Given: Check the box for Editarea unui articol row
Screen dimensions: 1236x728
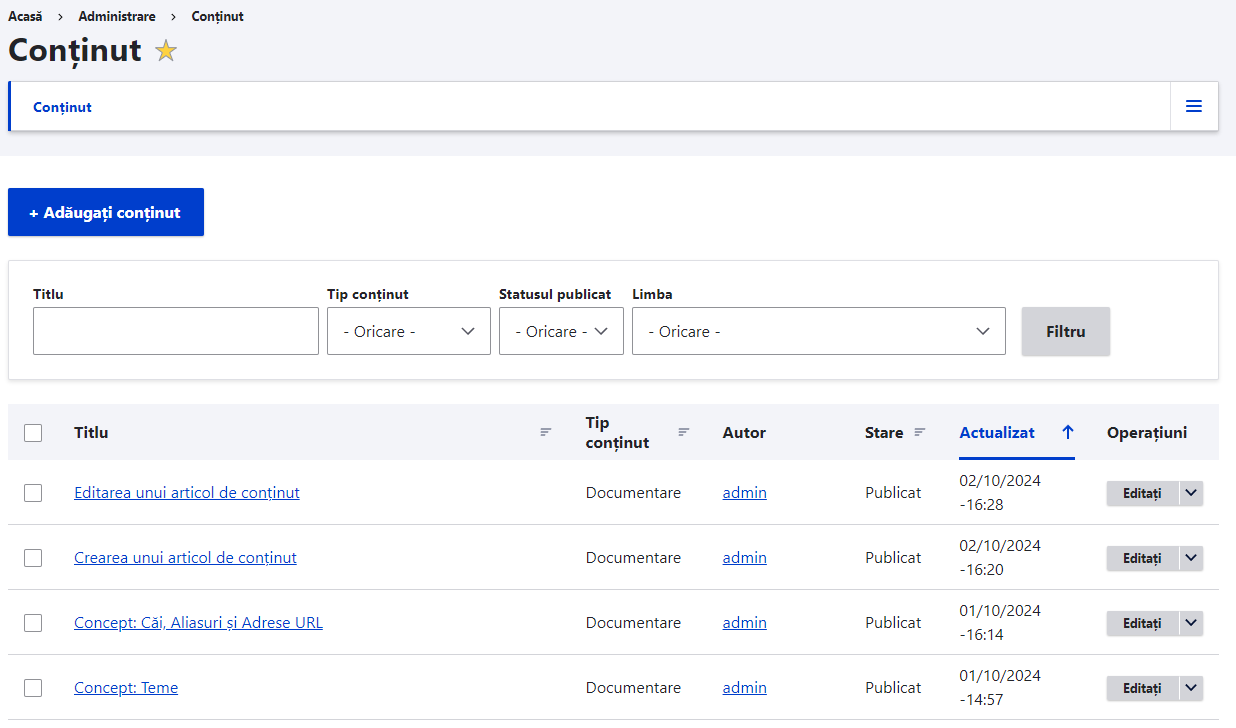Looking at the screenshot, I should click(33, 493).
